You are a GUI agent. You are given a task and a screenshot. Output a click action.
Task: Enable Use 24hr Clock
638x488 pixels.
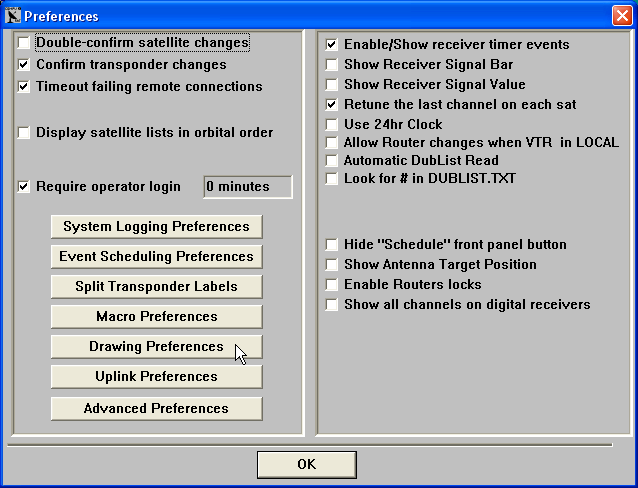[332, 124]
